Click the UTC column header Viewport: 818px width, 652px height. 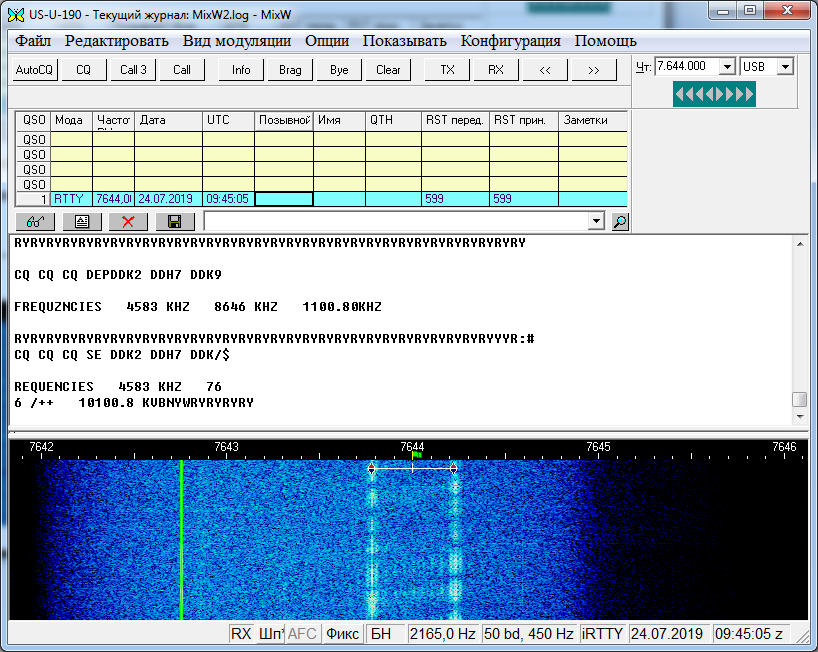228,120
